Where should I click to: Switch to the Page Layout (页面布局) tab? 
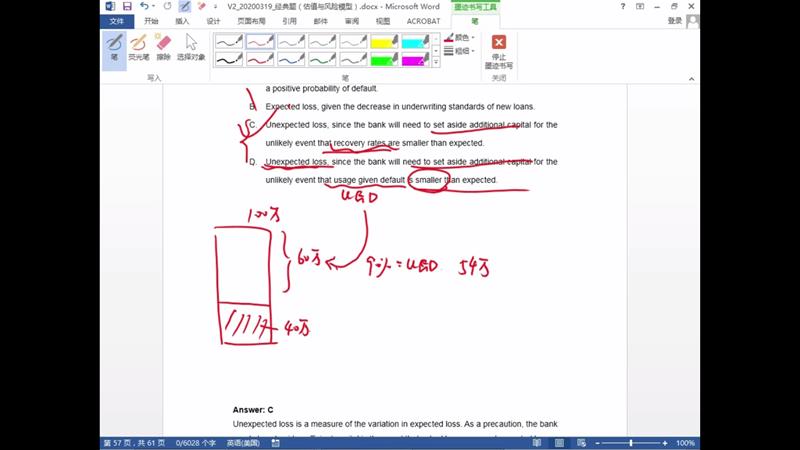pyautogui.click(x=251, y=21)
